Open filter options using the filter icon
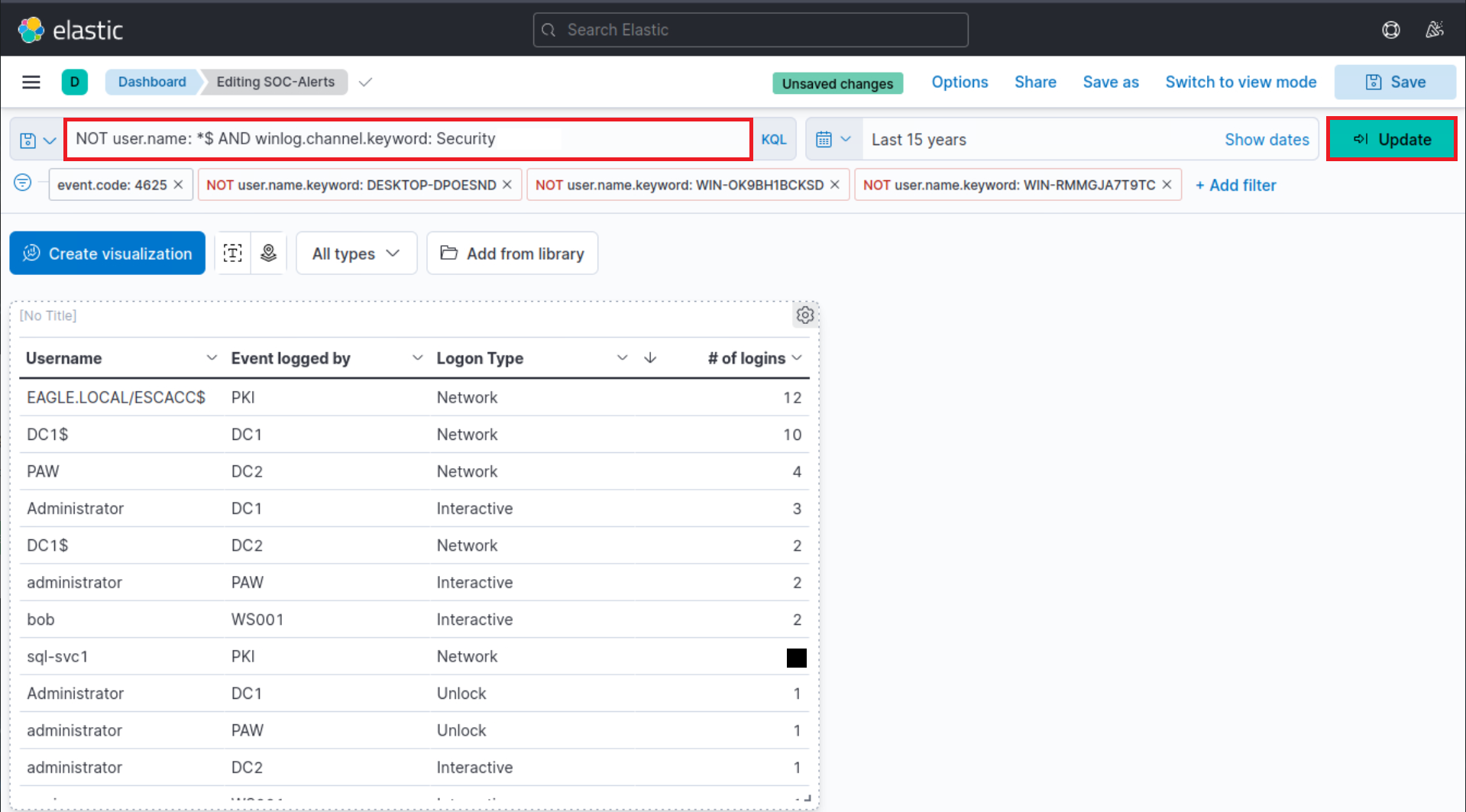1466x812 pixels. click(x=22, y=183)
